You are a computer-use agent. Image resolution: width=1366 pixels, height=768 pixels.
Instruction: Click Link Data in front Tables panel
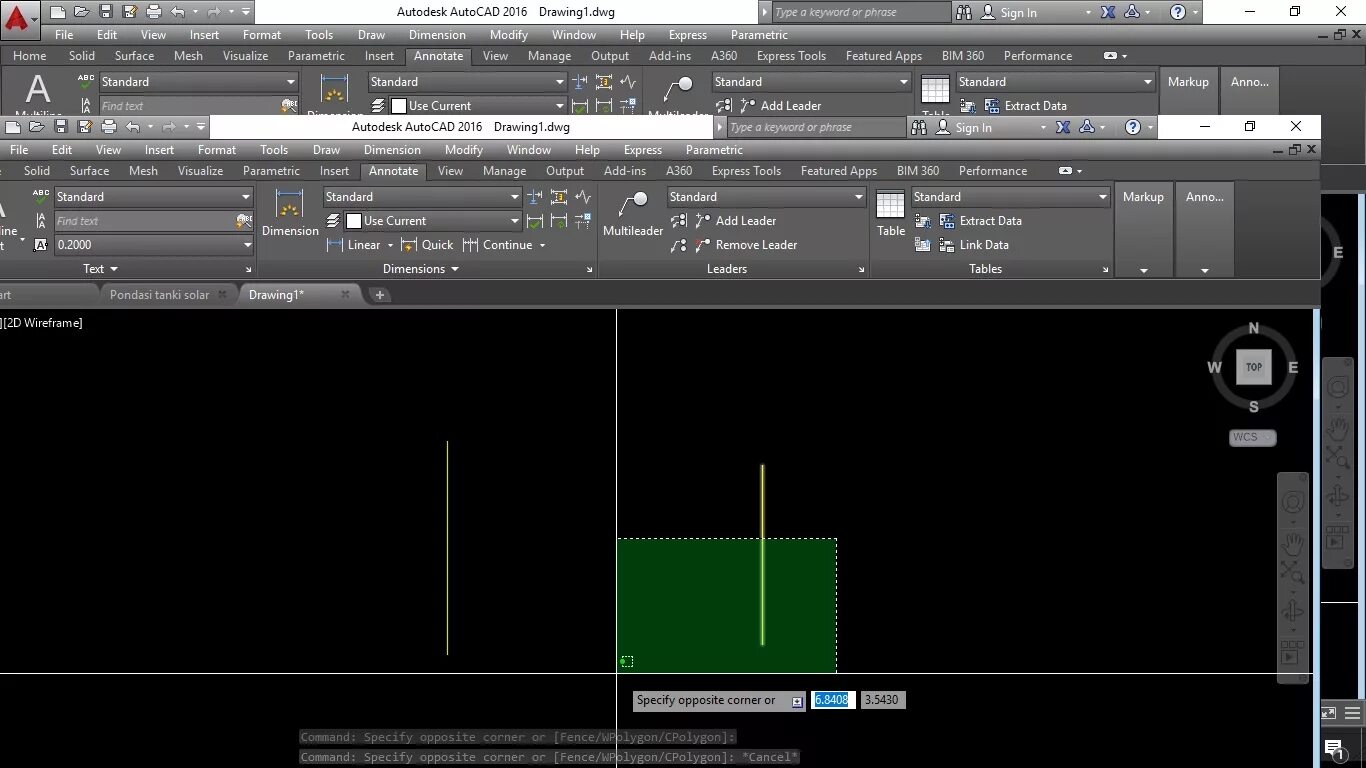tap(973, 245)
